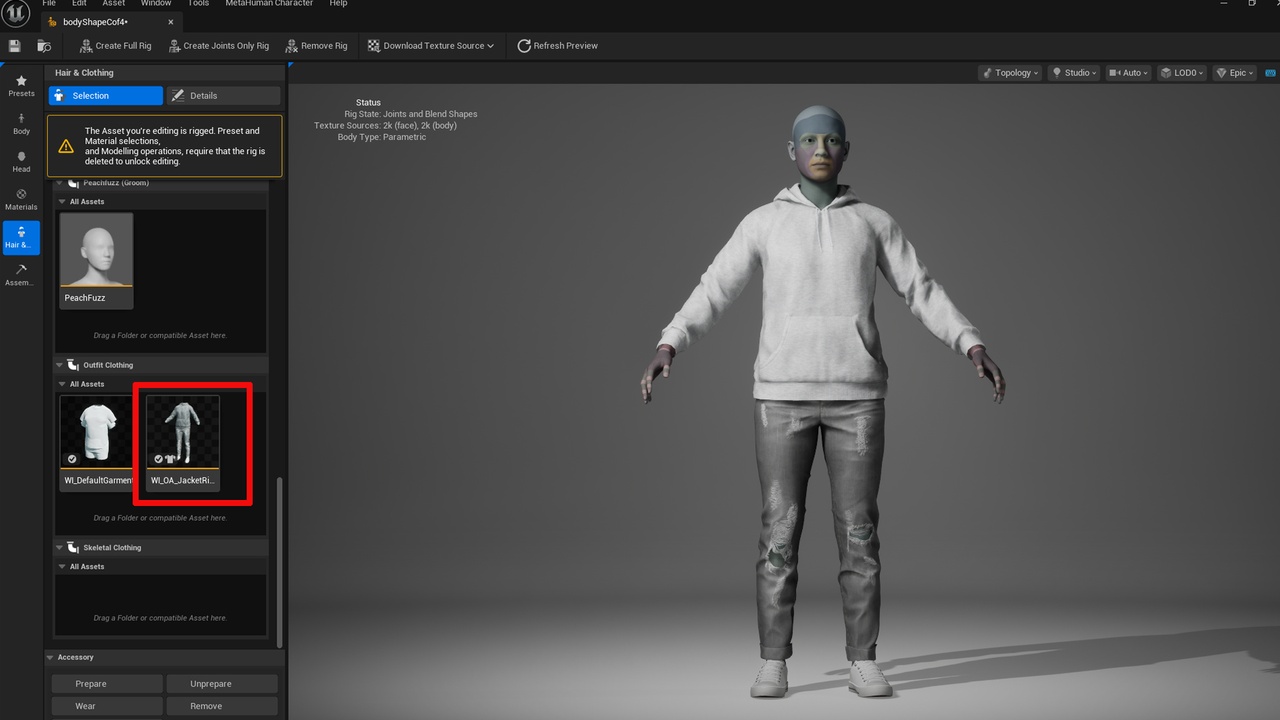
Task: Click the Unprepare button
Action: tap(222, 684)
